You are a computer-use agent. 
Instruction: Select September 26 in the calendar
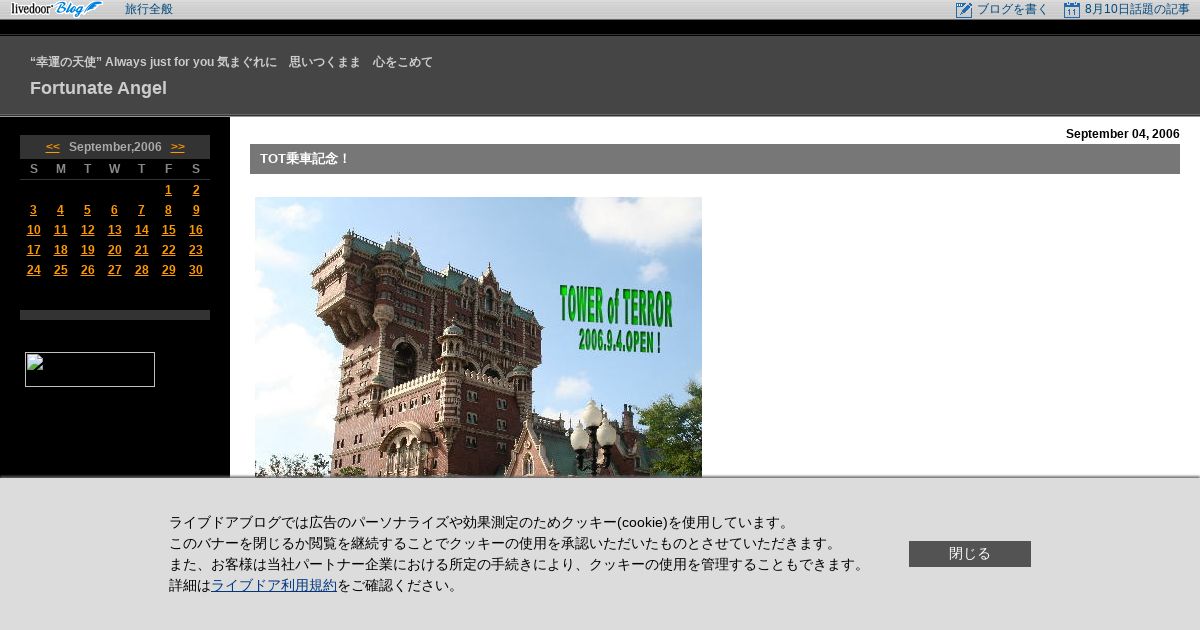click(87, 270)
